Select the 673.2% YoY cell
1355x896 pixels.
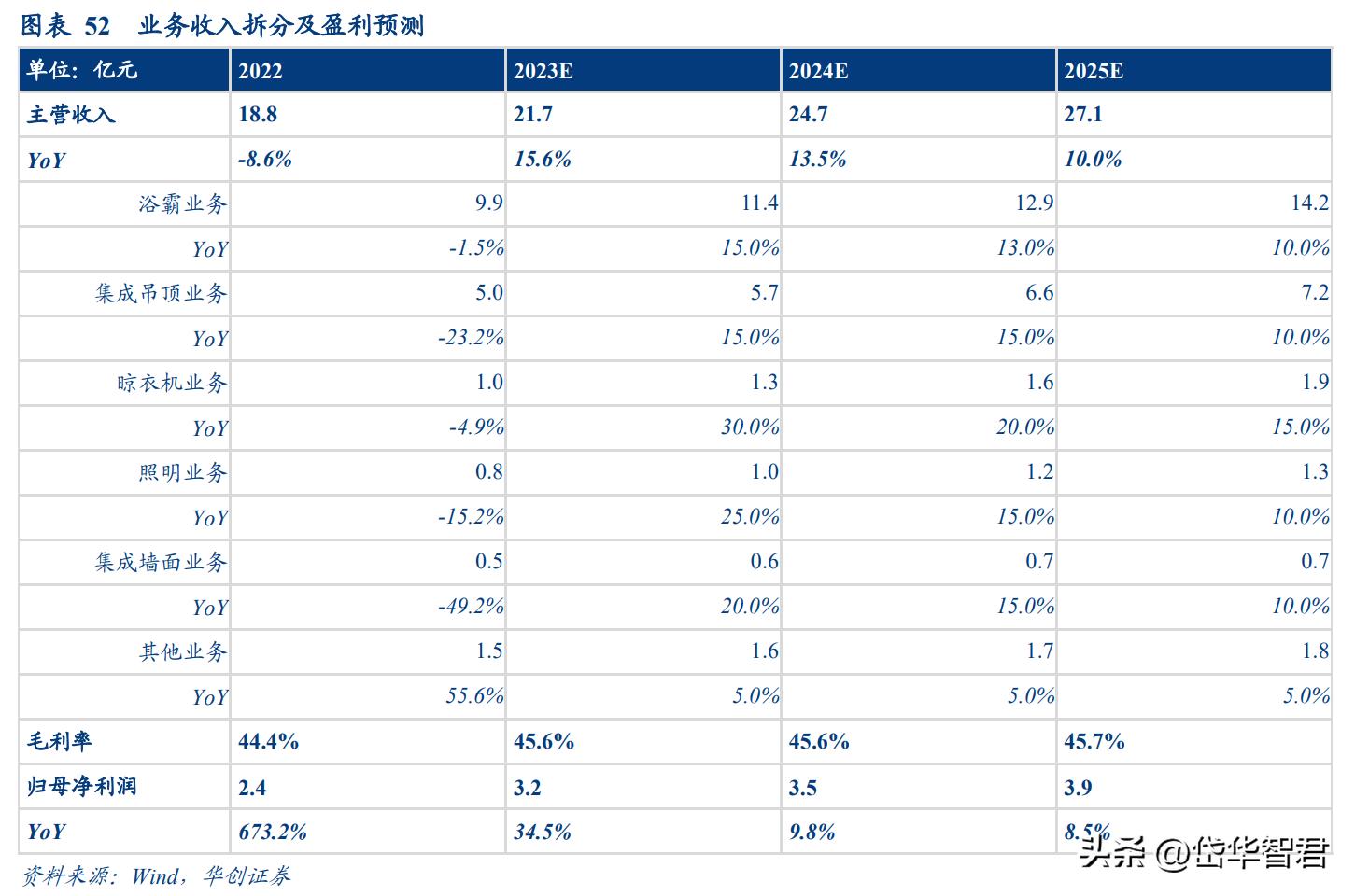click(x=273, y=832)
